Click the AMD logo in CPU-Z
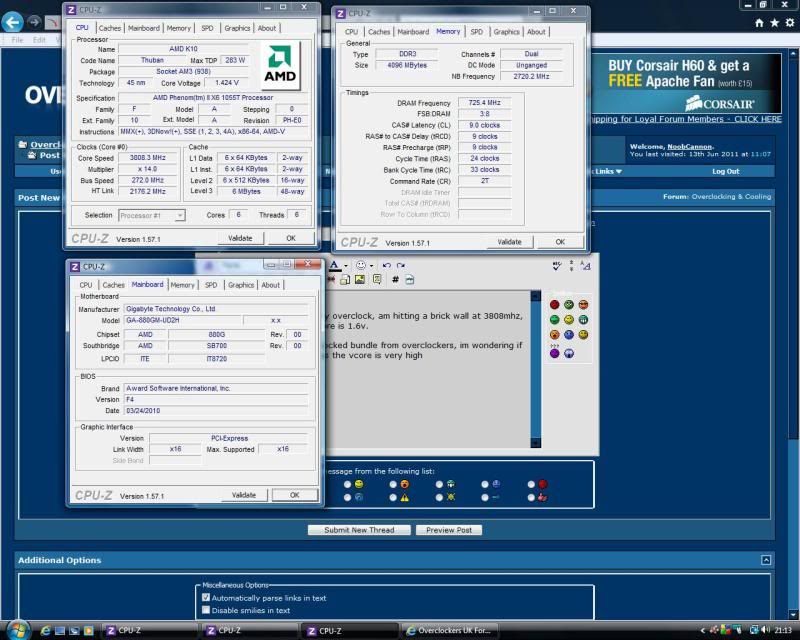Screen dimensions: 800x640 pos(280,65)
